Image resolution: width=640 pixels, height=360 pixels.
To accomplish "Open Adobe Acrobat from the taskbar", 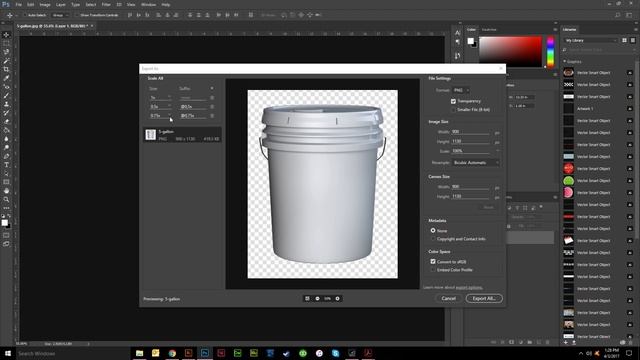I will [368, 353].
